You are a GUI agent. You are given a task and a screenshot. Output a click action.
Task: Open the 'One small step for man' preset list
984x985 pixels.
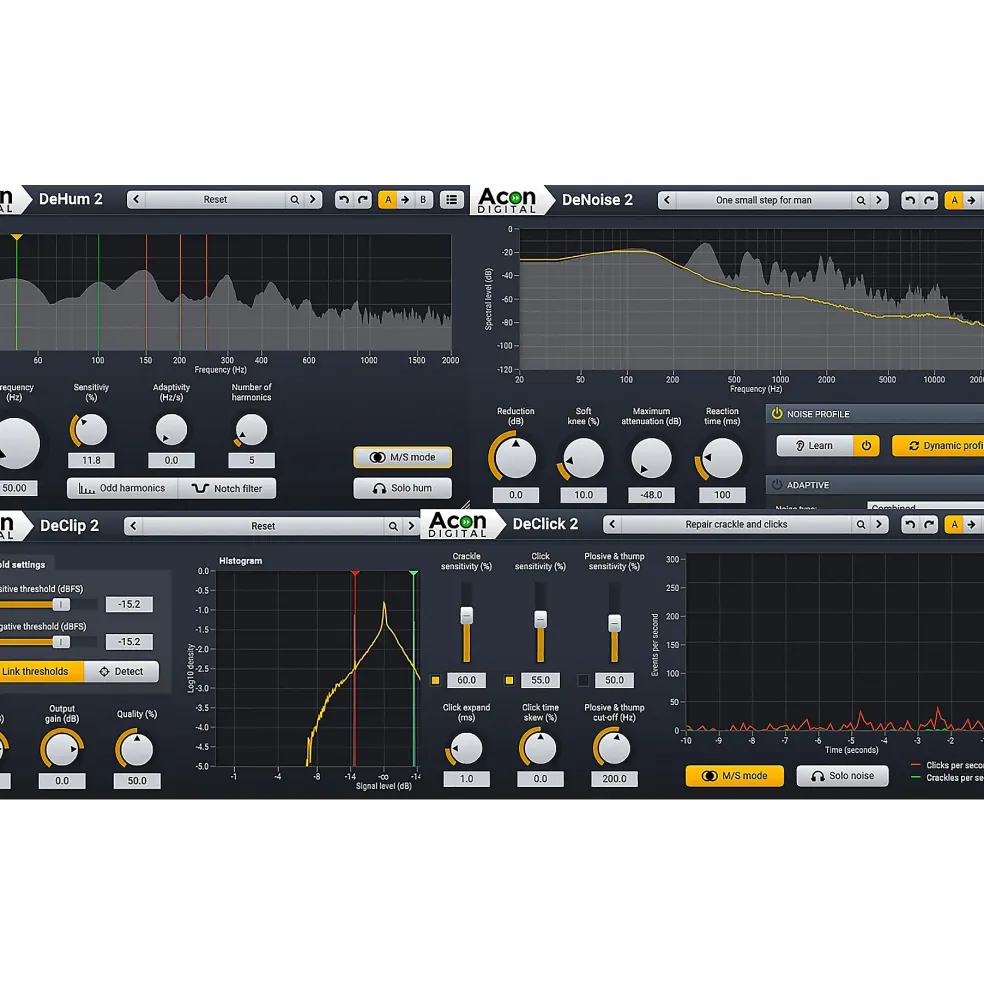[764, 200]
